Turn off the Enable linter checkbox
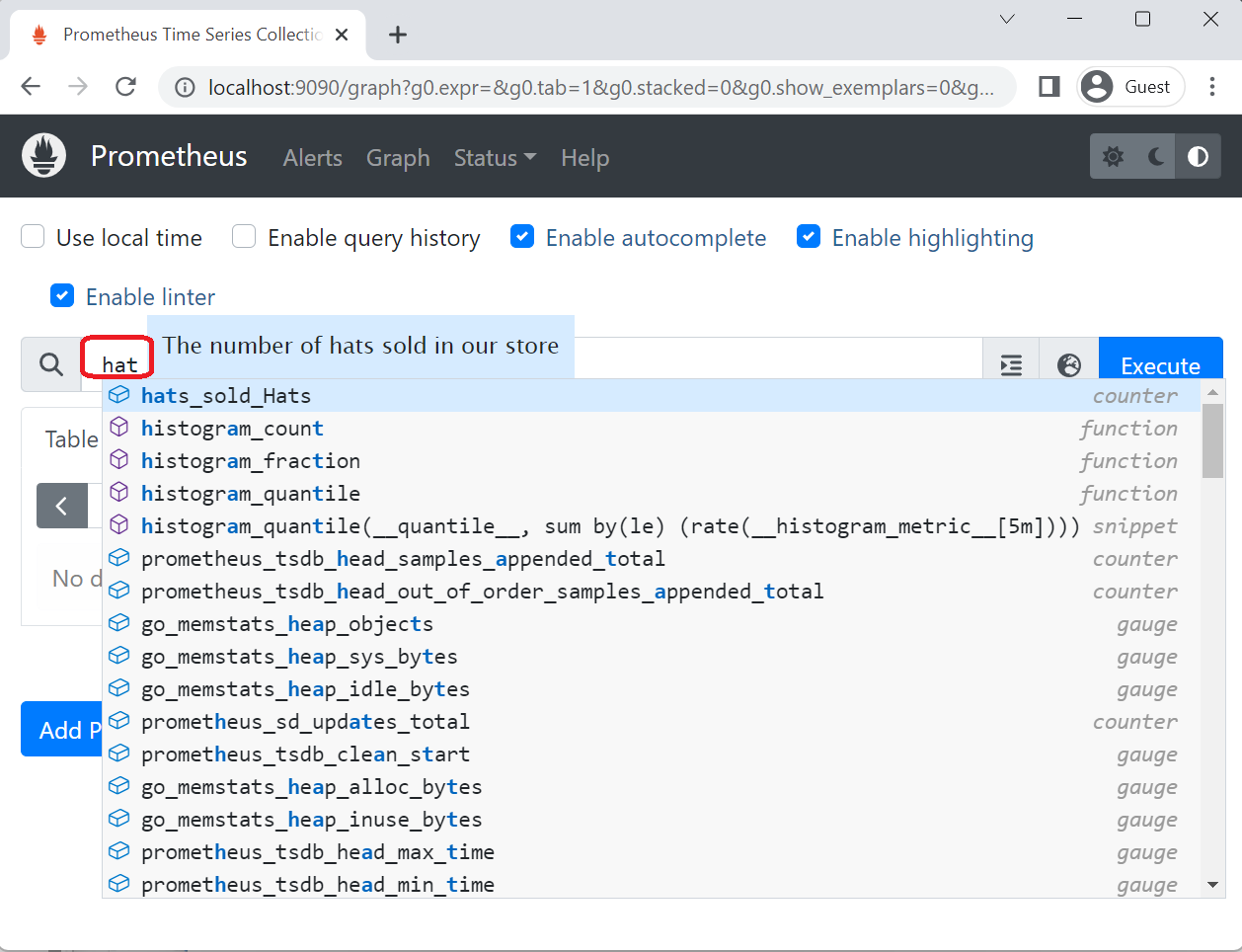Image resolution: width=1242 pixels, height=952 pixels. (x=62, y=296)
